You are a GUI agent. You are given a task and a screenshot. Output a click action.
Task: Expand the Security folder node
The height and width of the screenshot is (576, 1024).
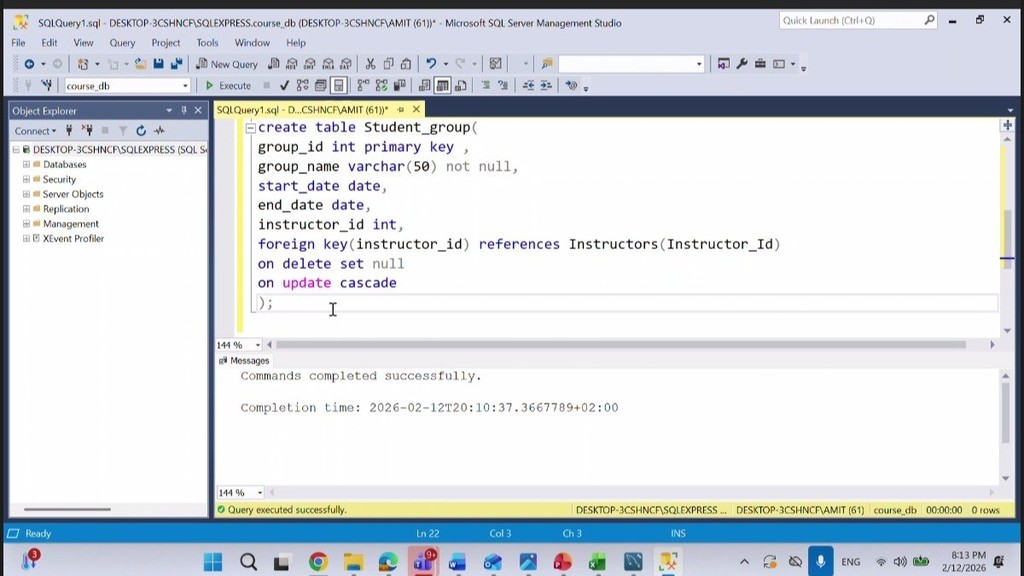point(26,179)
